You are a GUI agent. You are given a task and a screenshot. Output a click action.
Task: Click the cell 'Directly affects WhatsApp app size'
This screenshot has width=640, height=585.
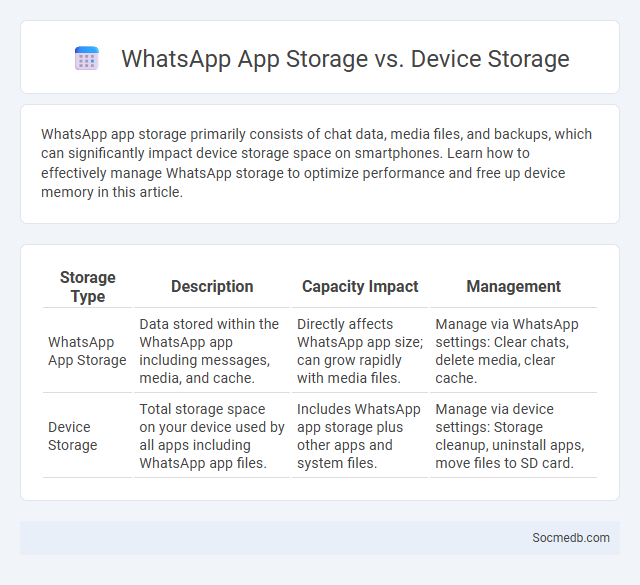[x=360, y=351]
